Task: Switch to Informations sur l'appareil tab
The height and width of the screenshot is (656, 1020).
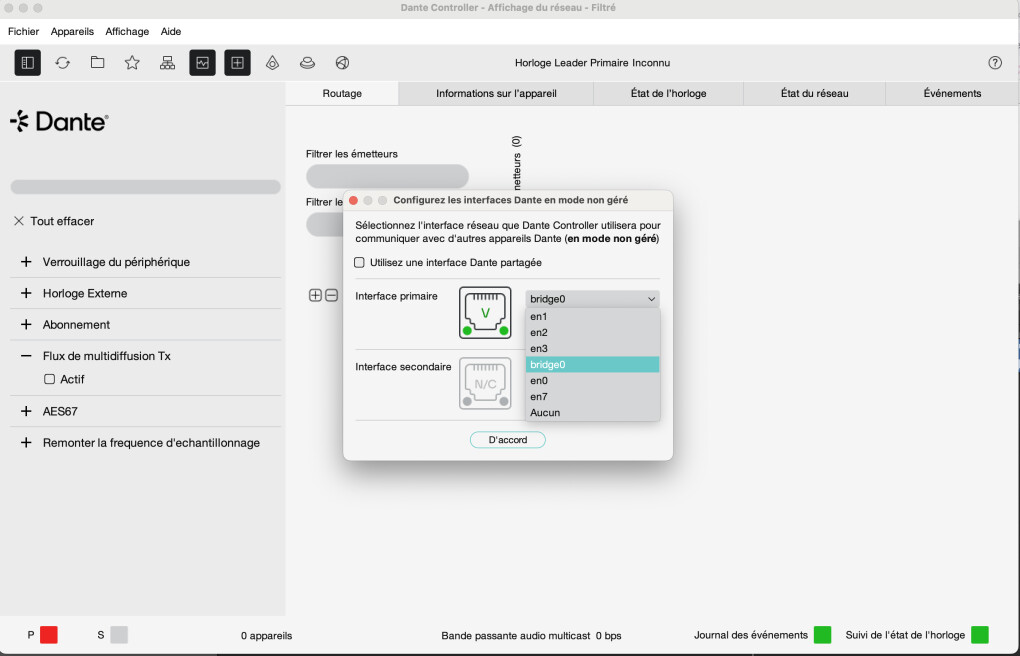Action: (496, 93)
